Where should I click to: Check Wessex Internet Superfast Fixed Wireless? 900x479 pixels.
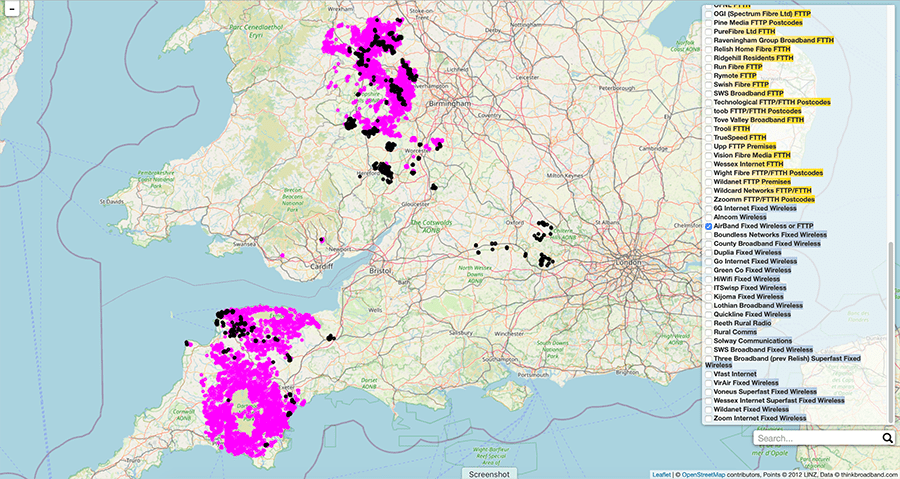tap(709, 400)
